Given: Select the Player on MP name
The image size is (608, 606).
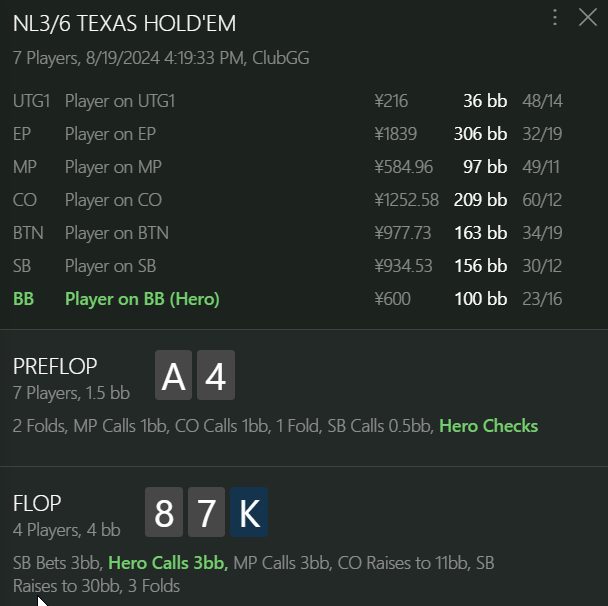Looking at the screenshot, I should (x=113, y=167).
